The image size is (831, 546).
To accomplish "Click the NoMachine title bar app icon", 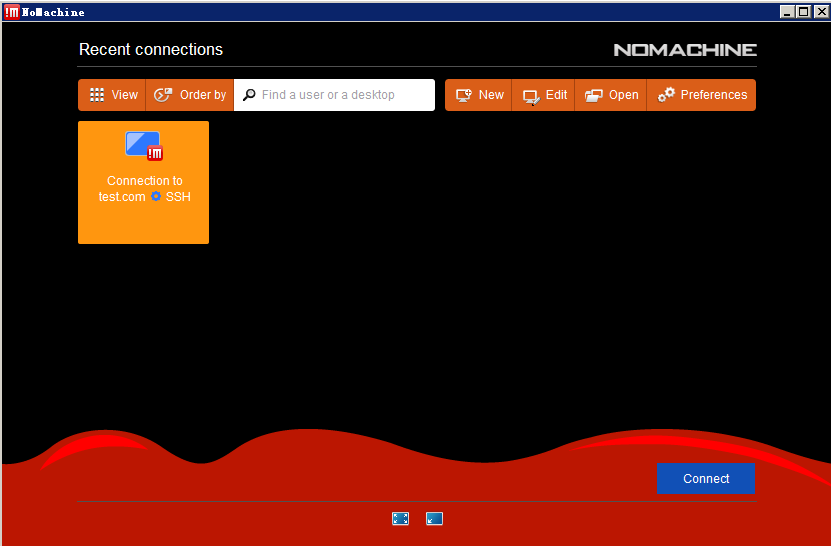I will 12,12.
